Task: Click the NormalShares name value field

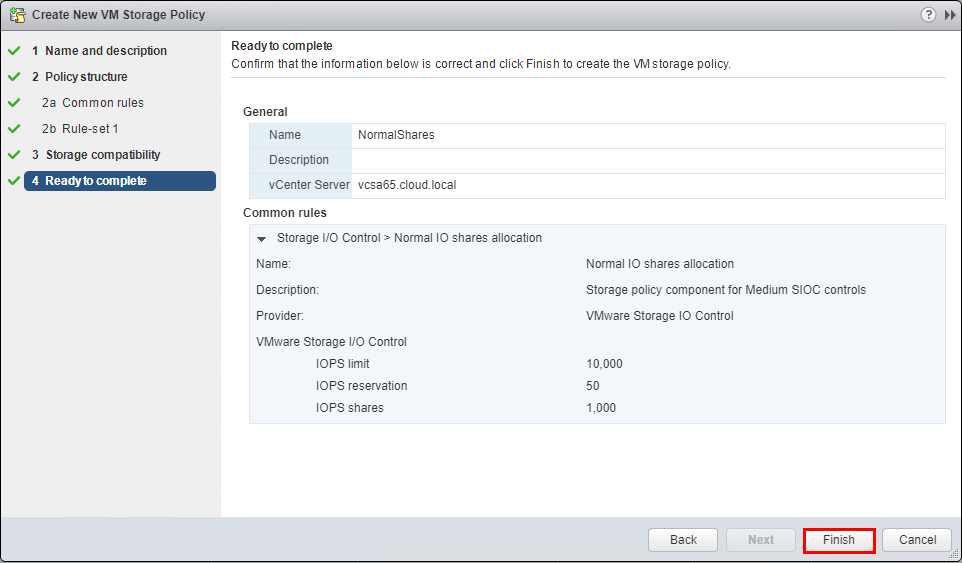Action: click(396, 135)
